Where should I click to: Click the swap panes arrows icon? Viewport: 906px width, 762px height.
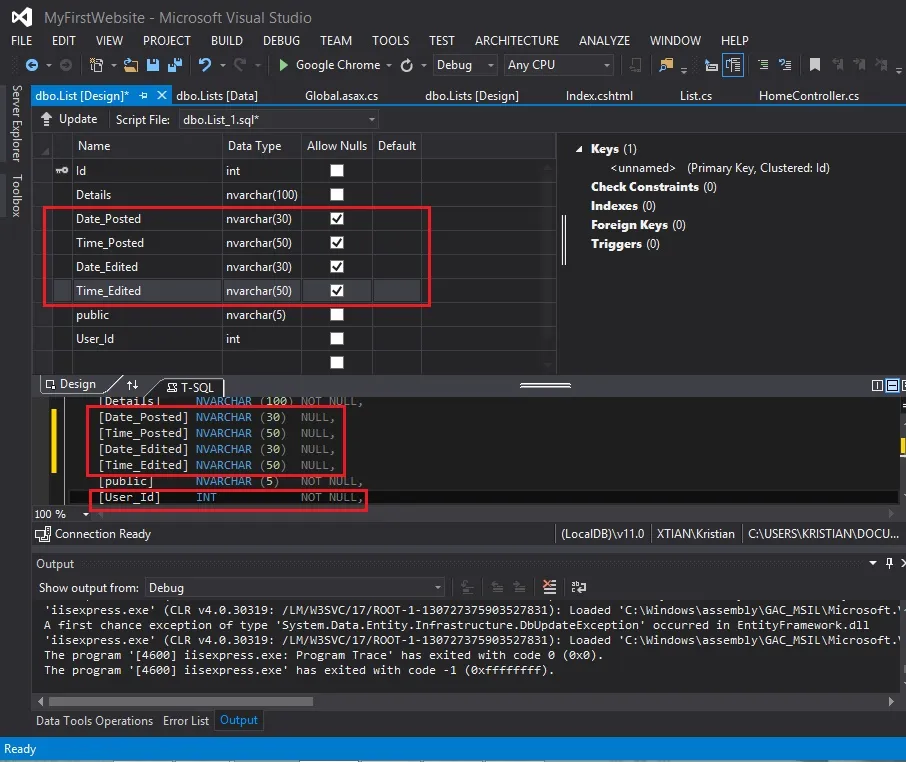[132, 385]
